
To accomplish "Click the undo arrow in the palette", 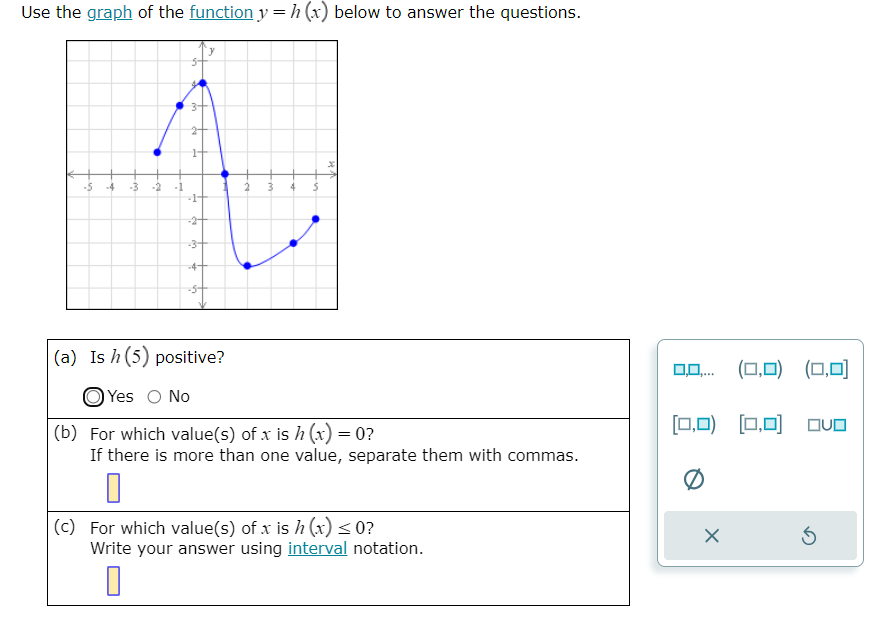I will tap(806, 537).
